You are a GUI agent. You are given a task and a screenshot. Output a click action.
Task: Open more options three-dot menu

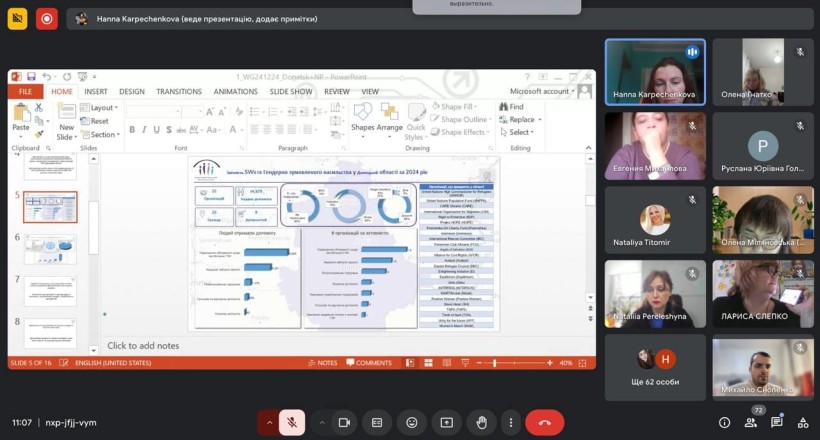pos(511,422)
